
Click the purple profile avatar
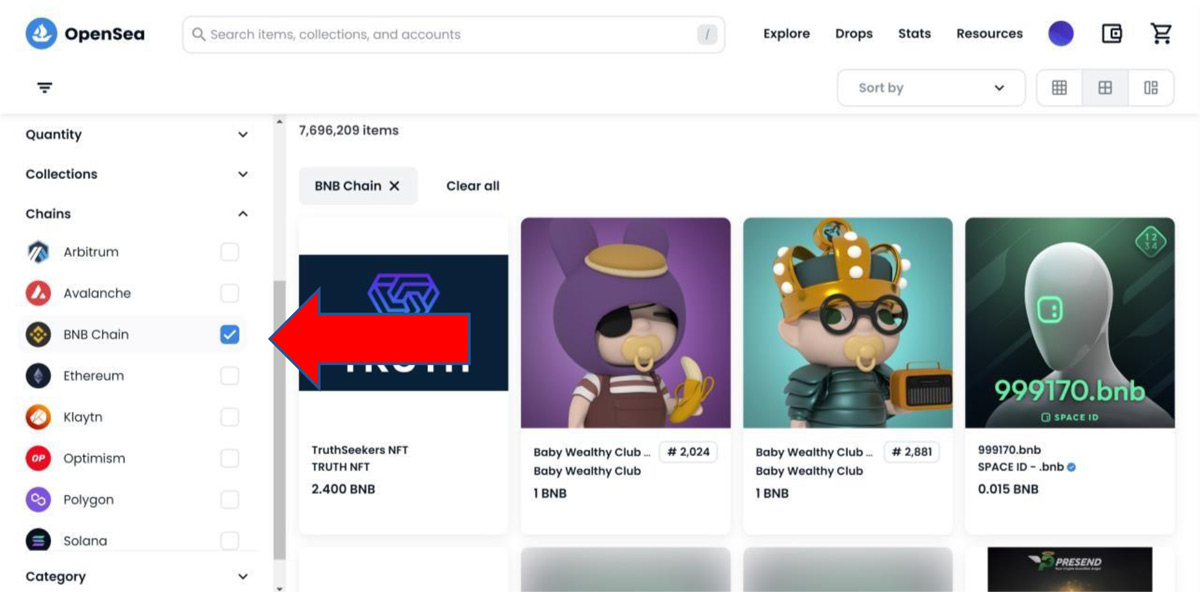(1061, 34)
